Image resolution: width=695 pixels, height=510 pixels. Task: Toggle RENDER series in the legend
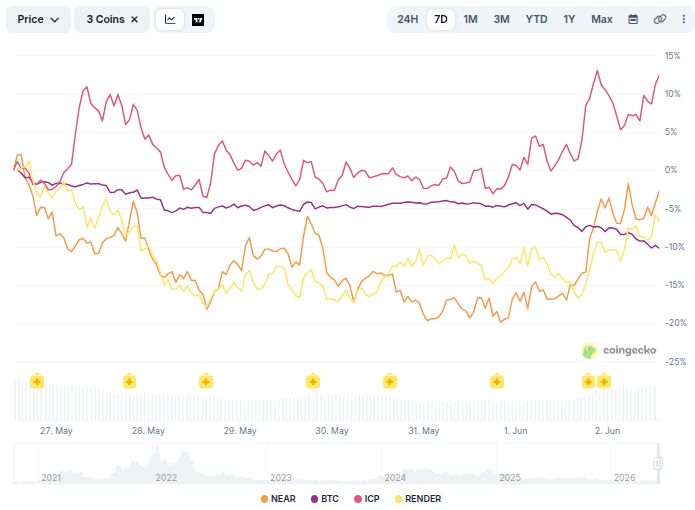[x=418, y=499]
